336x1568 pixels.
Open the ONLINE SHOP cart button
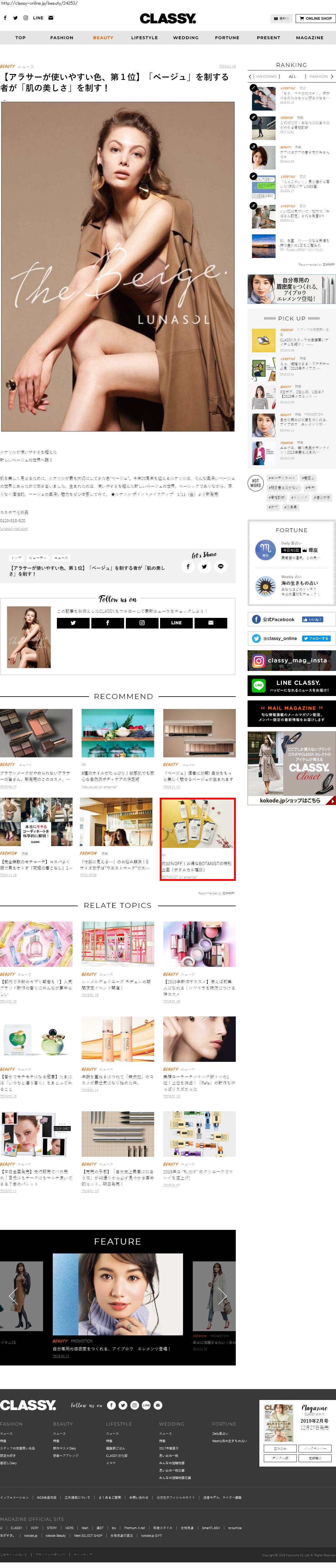(315, 18)
